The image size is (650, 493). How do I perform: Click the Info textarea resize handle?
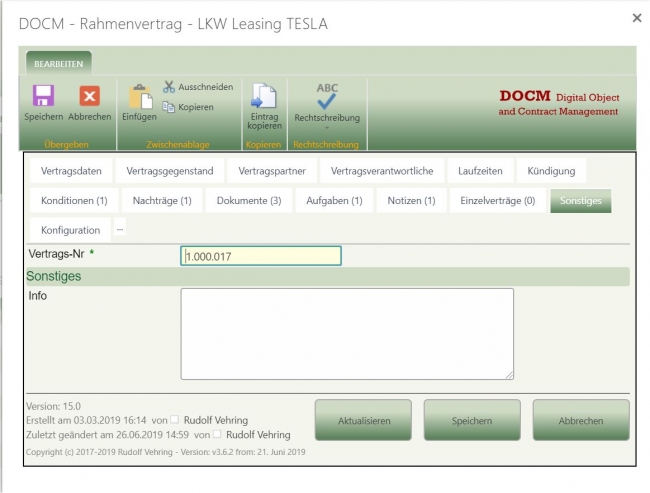point(509,375)
